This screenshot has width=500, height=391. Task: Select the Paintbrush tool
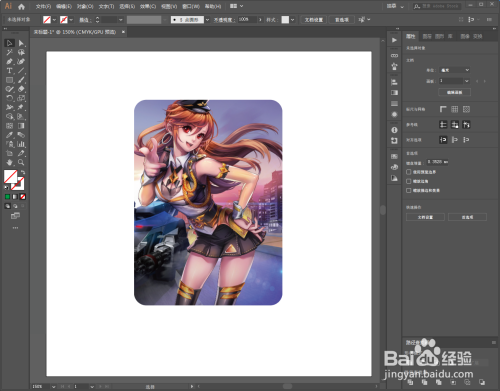[x=21, y=80]
